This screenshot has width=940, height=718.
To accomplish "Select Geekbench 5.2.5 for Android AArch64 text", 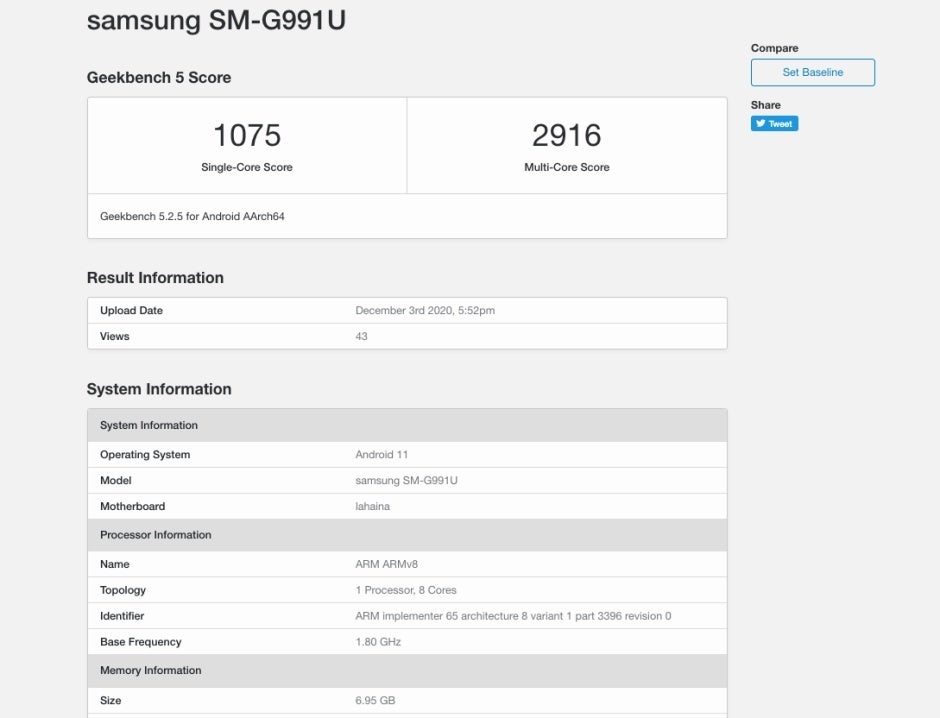I will [192, 216].
